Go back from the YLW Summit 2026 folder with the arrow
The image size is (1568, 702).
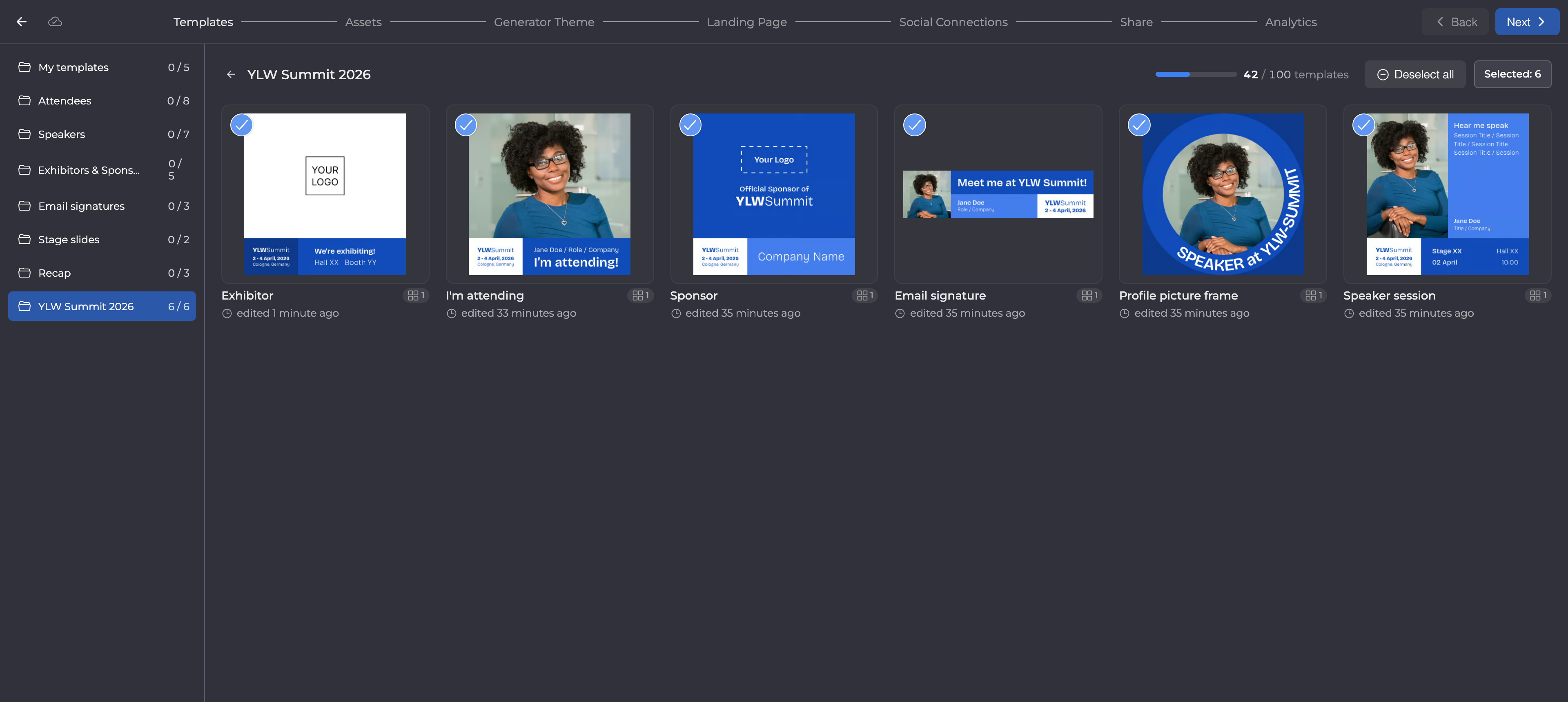pyautogui.click(x=231, y=74)
